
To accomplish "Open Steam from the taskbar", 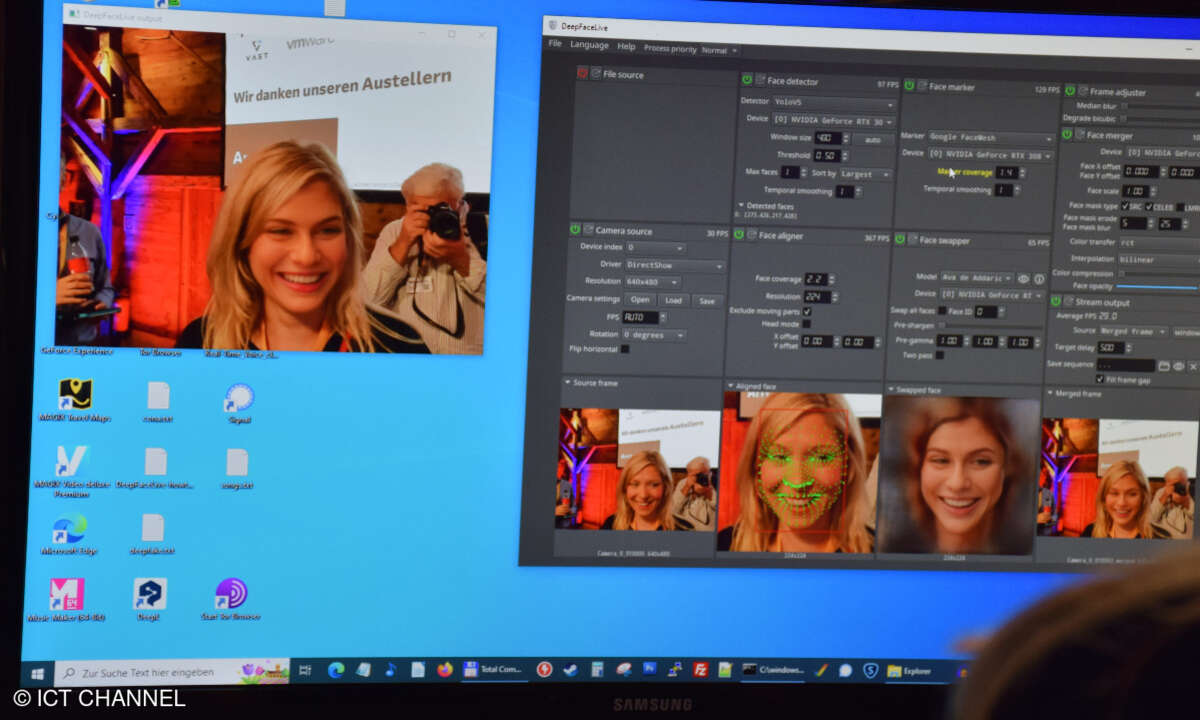I will pyautogui.click(x=570, y=670).
